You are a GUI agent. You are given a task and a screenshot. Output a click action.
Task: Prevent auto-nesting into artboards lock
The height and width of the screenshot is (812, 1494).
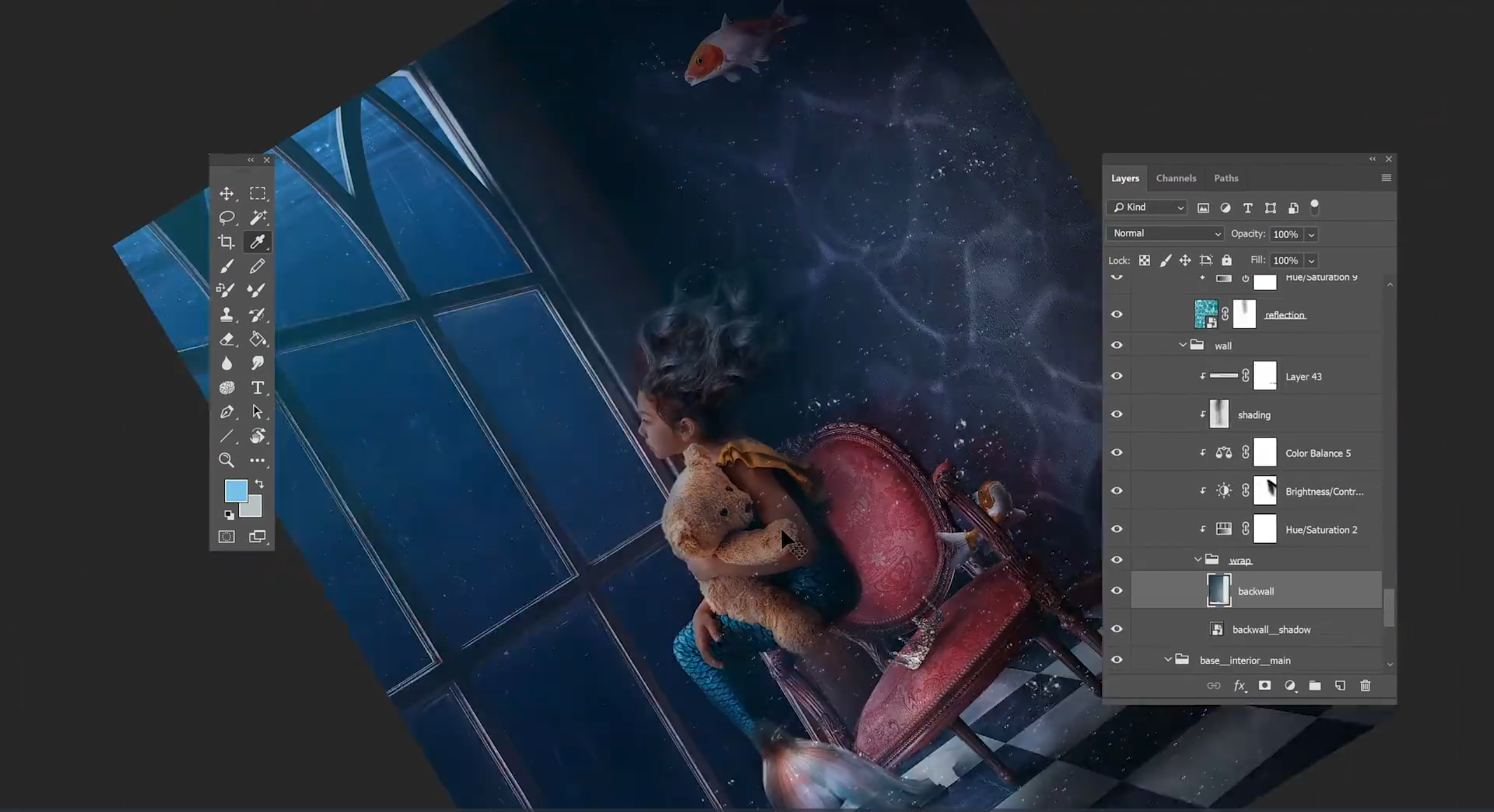pyautogui.click(x=1206, y=260)
